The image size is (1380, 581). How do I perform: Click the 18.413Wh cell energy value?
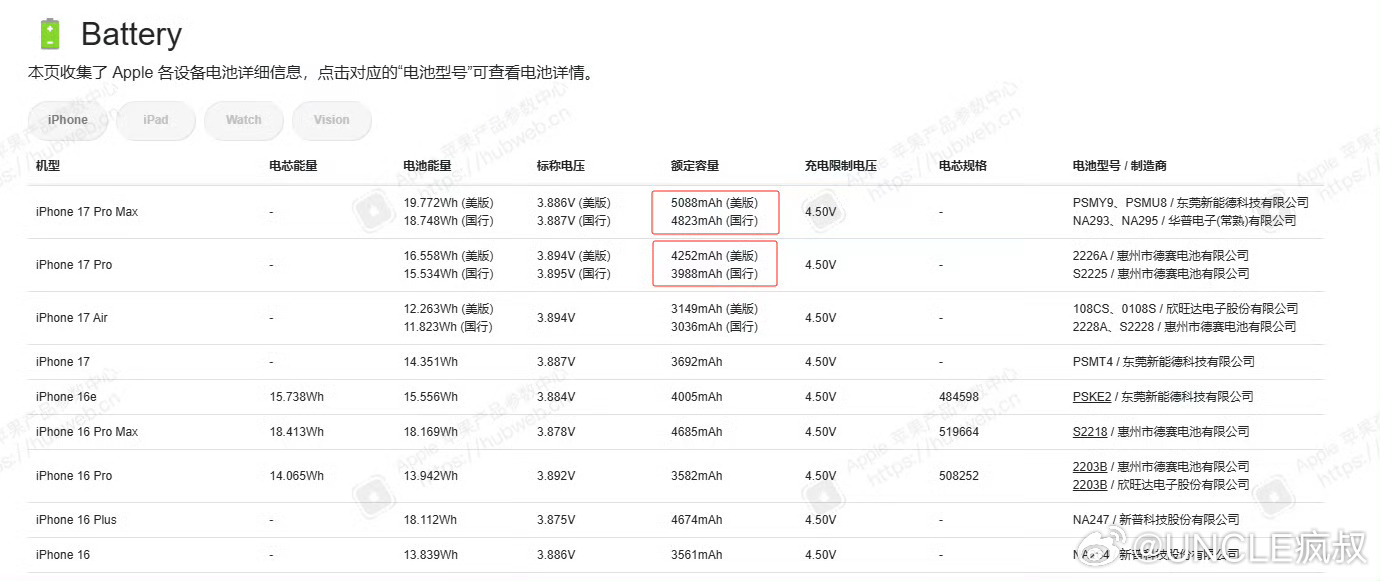pyautogui.click(x=297, y=432)
